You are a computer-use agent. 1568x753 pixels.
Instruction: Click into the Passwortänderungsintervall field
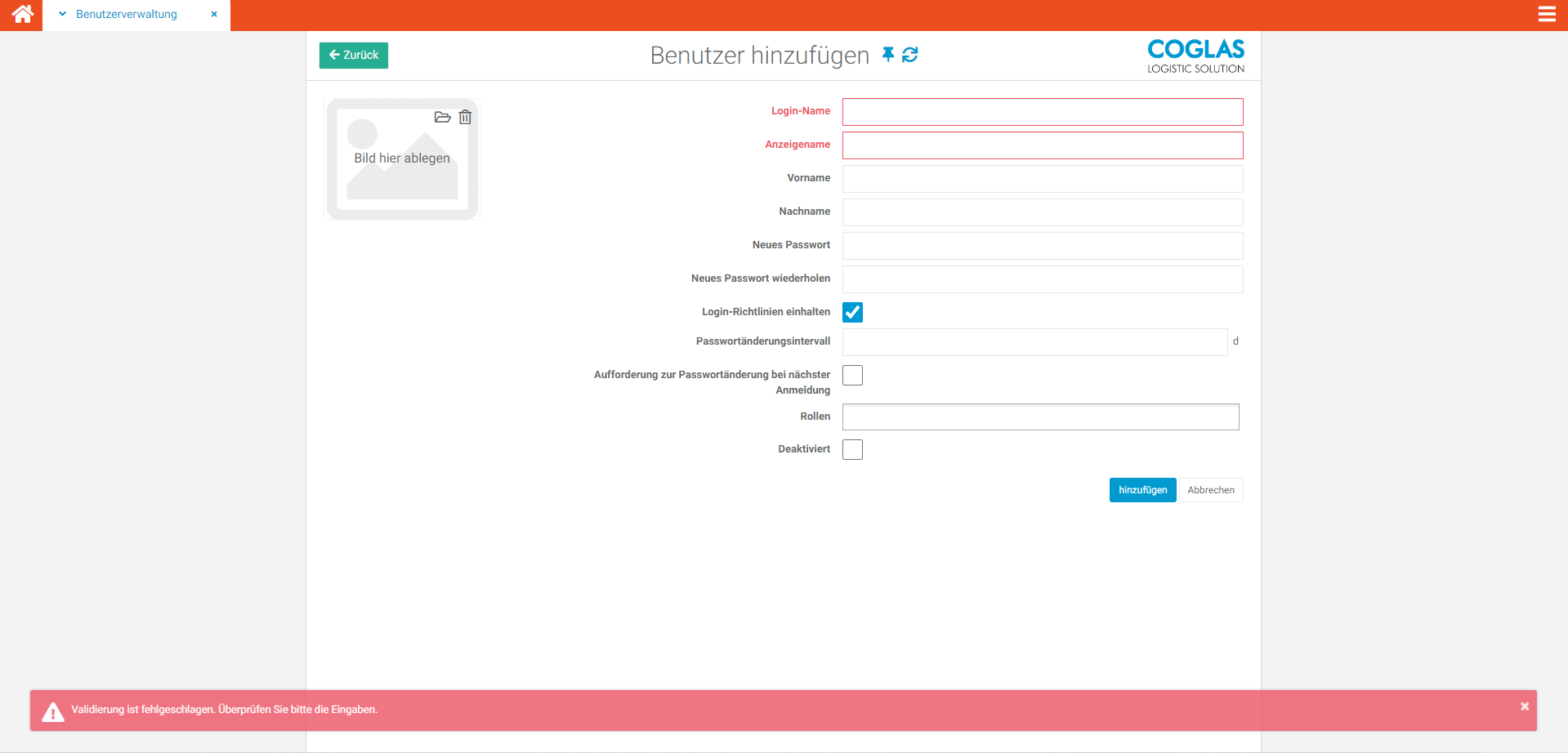(x=1034, y=342)
